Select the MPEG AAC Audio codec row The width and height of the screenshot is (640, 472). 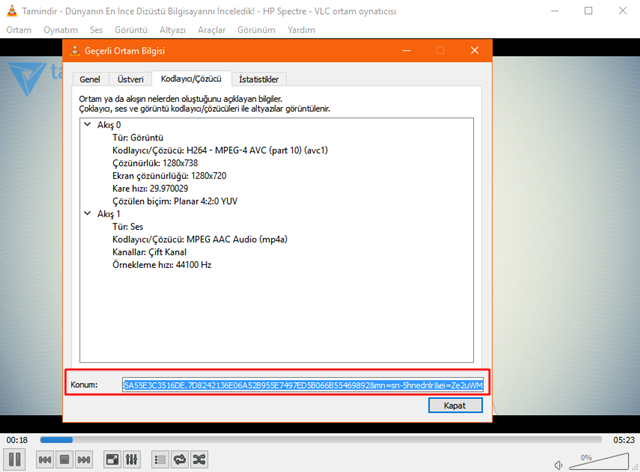(x=200, y=239)
